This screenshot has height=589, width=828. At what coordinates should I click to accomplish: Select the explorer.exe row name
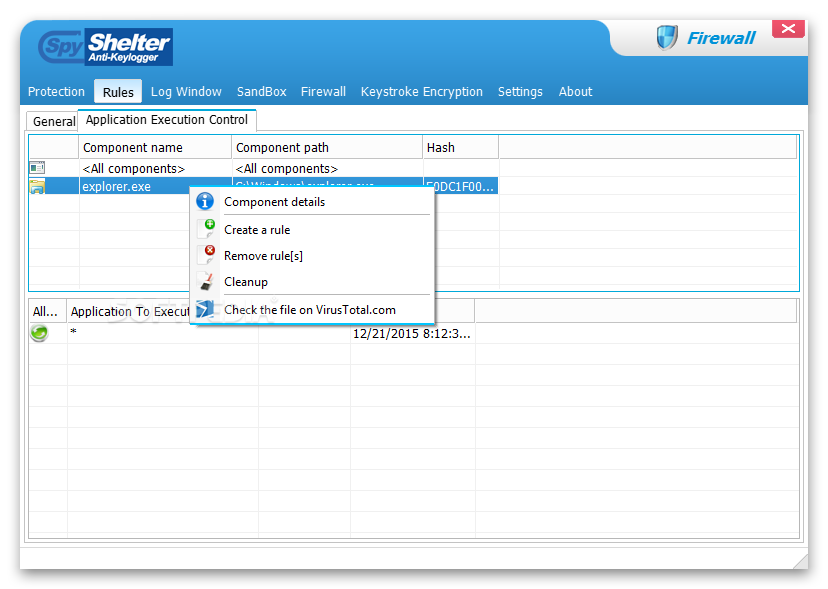tap(116, 186)
